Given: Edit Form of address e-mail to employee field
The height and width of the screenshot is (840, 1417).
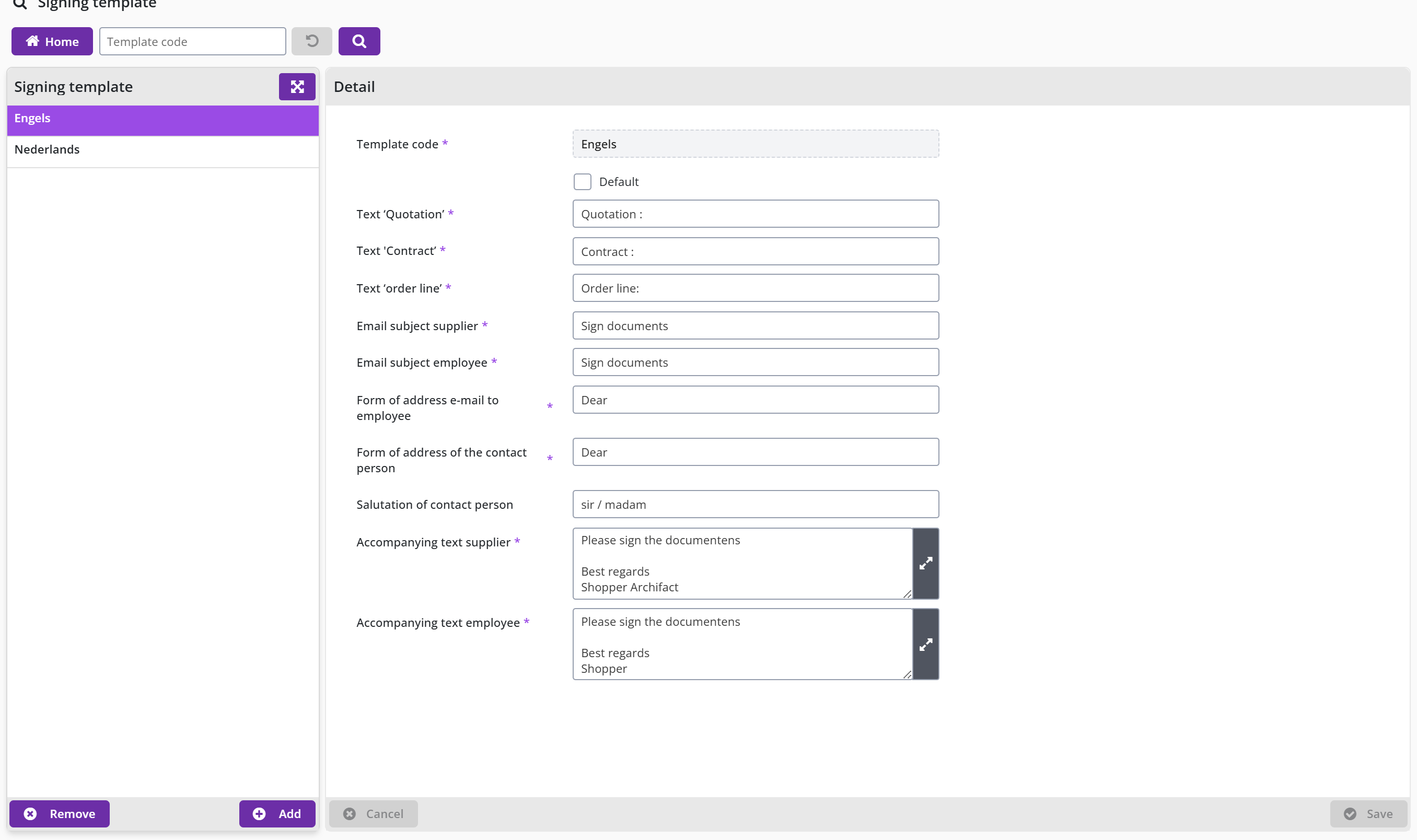Looking at the screenshot, I should [756, 400].
